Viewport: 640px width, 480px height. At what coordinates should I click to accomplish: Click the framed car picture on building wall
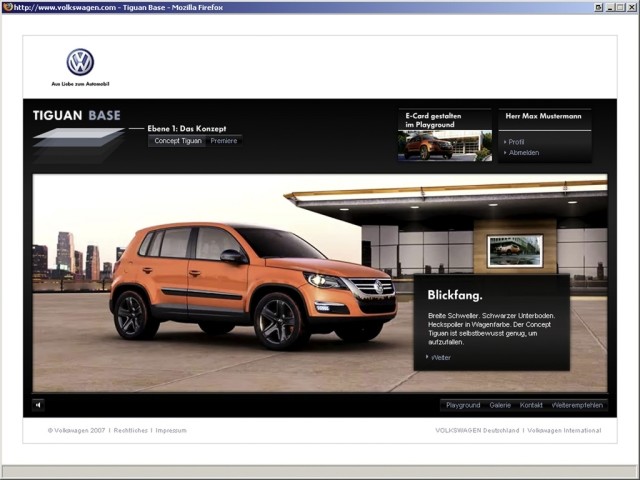click(515, 251)
